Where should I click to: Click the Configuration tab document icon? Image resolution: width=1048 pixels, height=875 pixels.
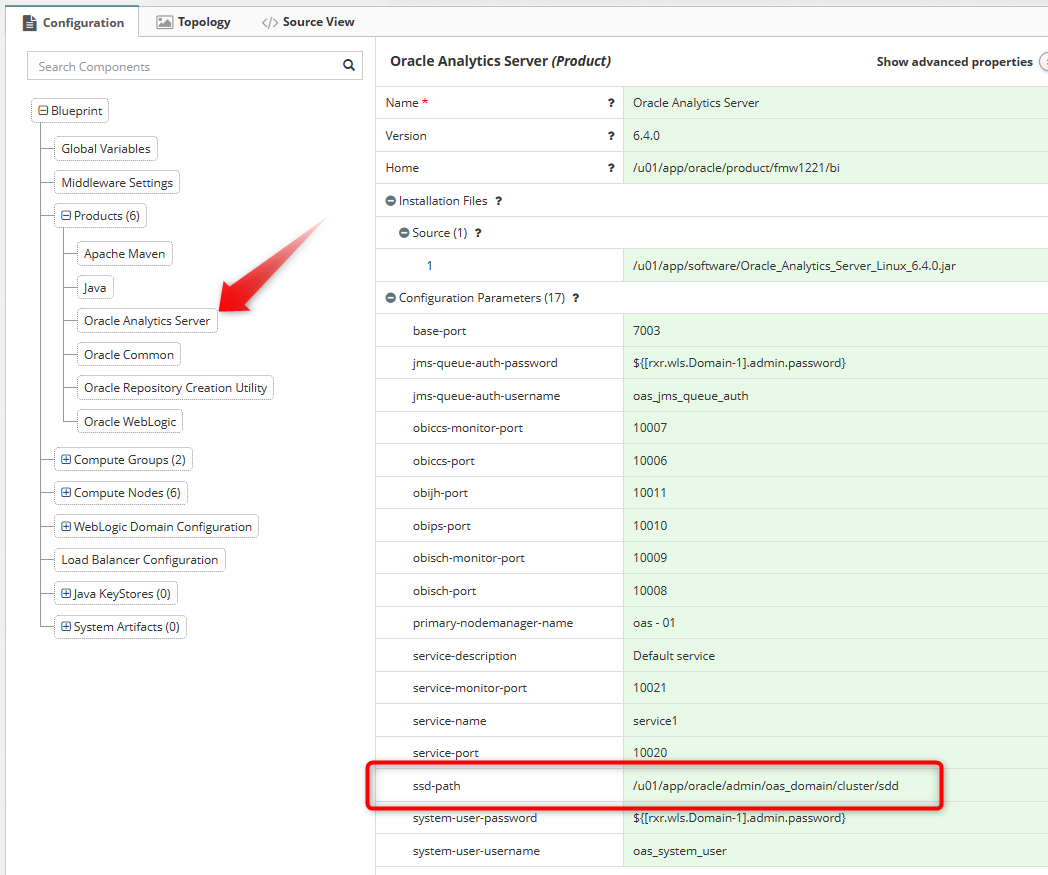[x=29, y=23]
